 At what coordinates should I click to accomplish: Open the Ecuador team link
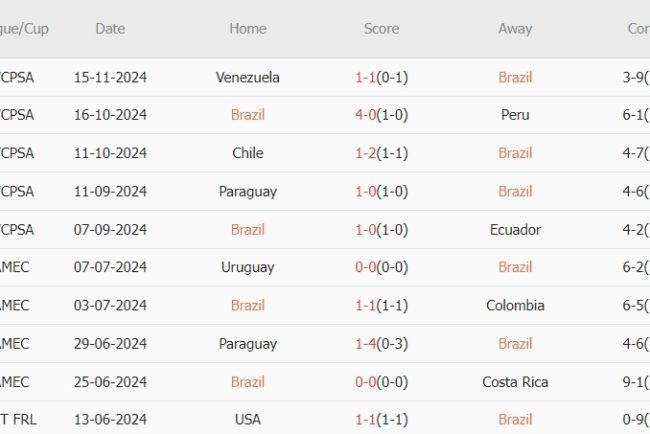(x=515, y=229)
